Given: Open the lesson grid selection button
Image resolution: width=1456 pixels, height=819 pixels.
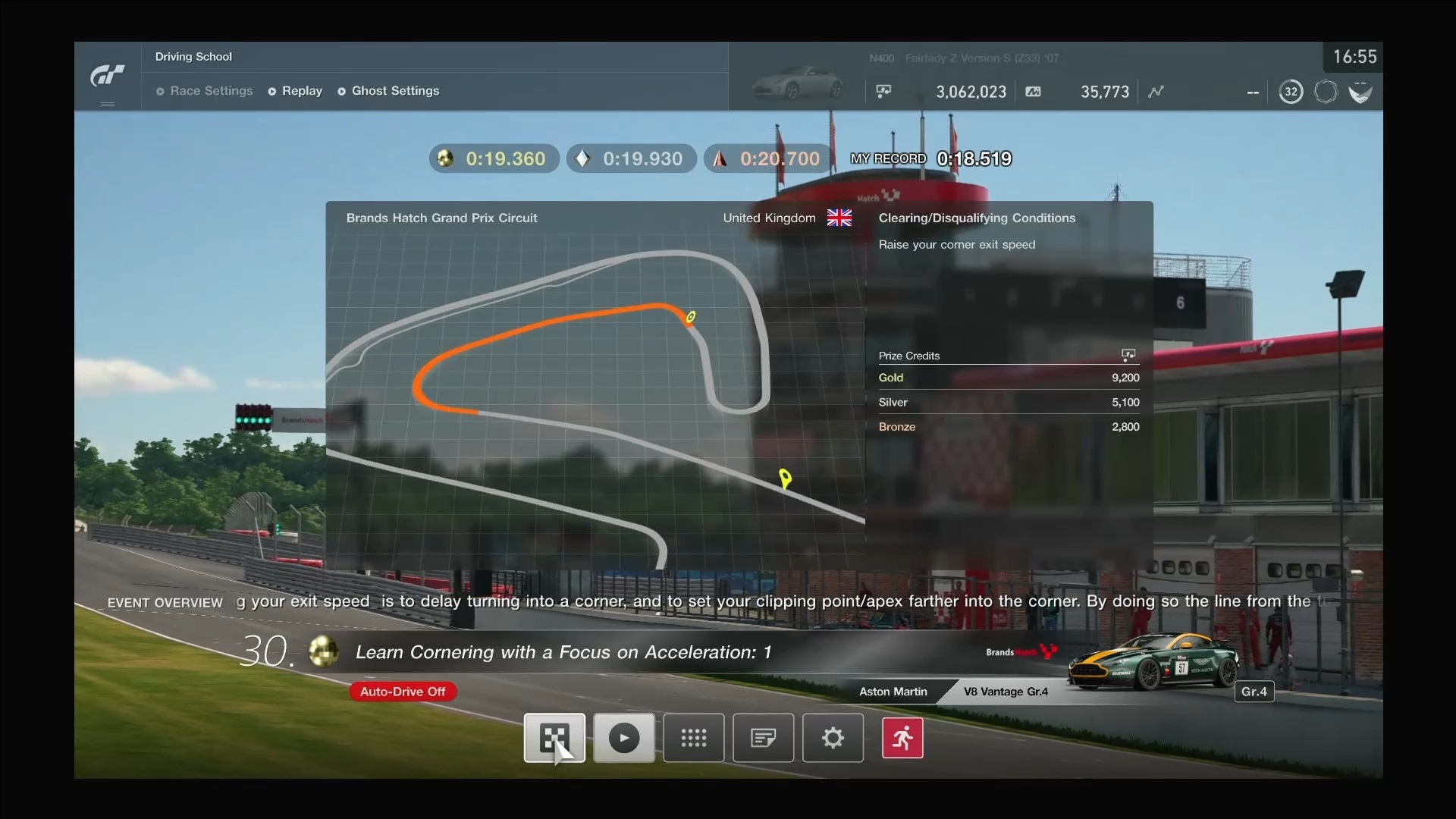Looking at the screenshot, I should pyautogui.click(x=693, y=738).
